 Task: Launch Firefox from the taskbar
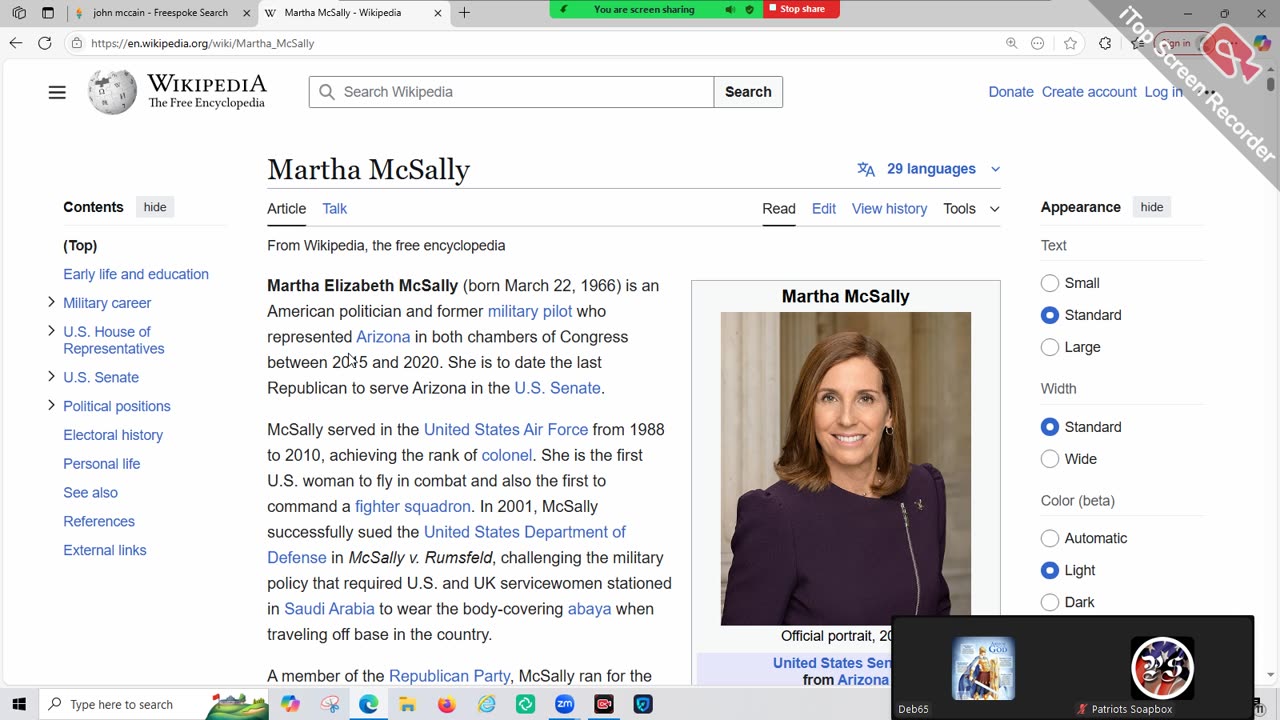[x=447, y=704]
